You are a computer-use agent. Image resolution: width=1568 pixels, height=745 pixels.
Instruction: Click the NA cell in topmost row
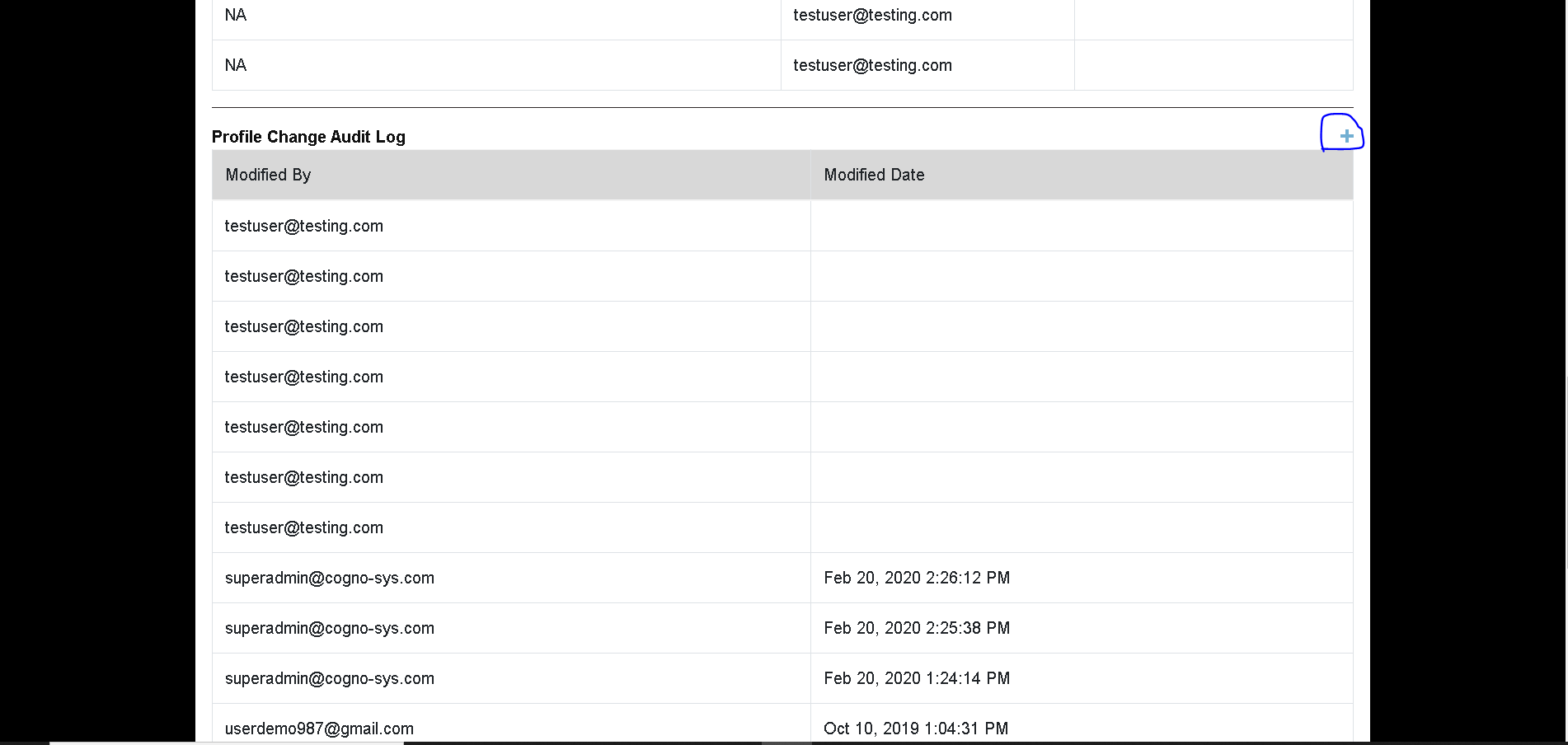click(236, 15)
